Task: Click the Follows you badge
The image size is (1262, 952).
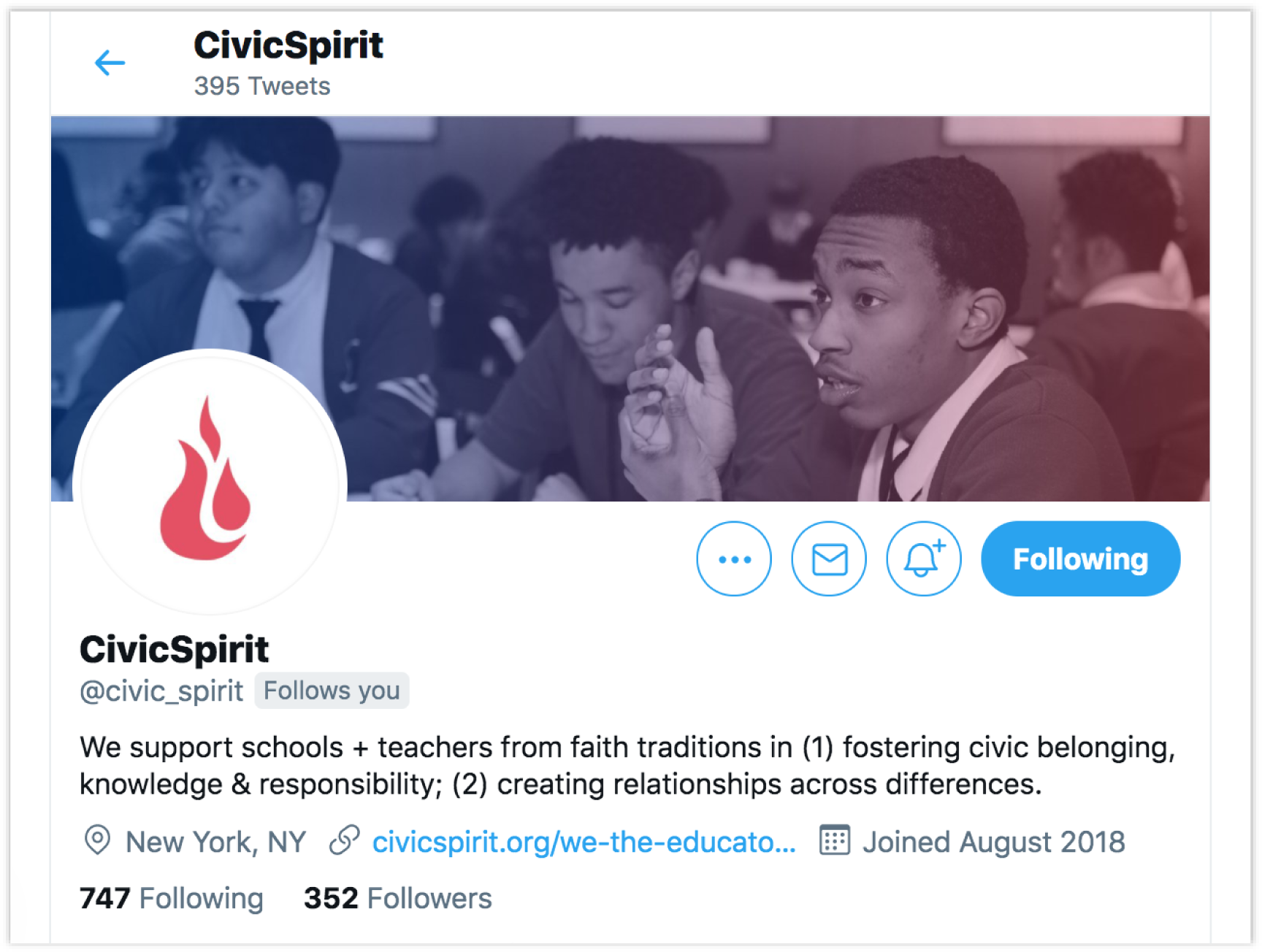Action: (332, 691)
